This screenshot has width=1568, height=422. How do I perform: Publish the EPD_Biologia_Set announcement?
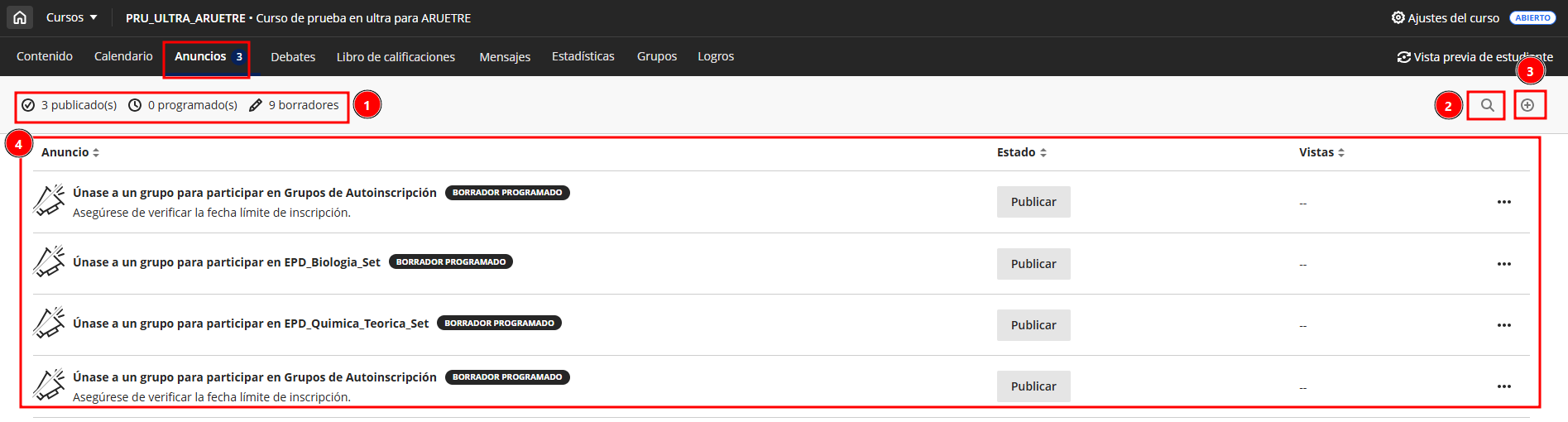point(1033,264)
